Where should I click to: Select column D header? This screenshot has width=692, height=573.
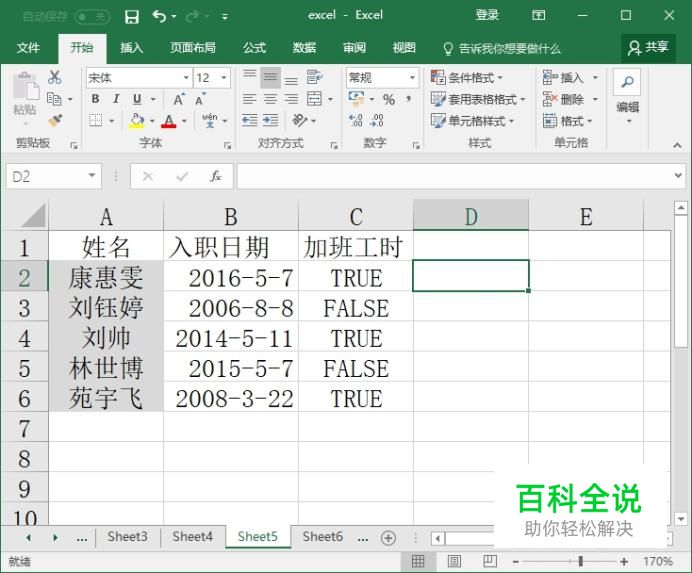(471, 217)
